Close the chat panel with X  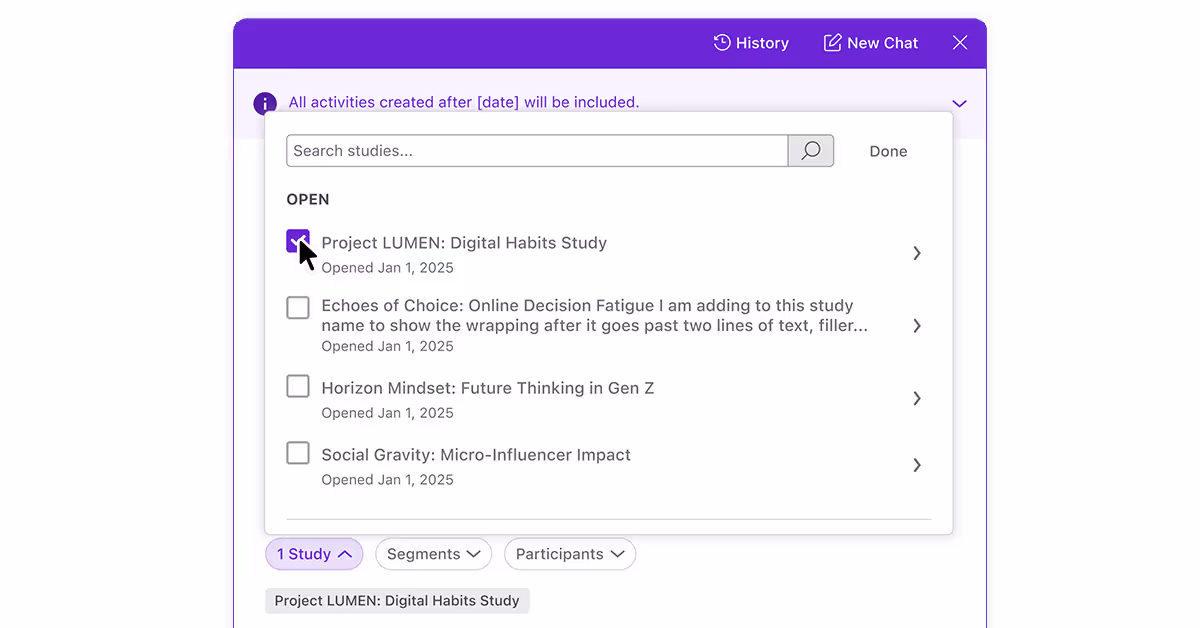click(x=960, y=43)
